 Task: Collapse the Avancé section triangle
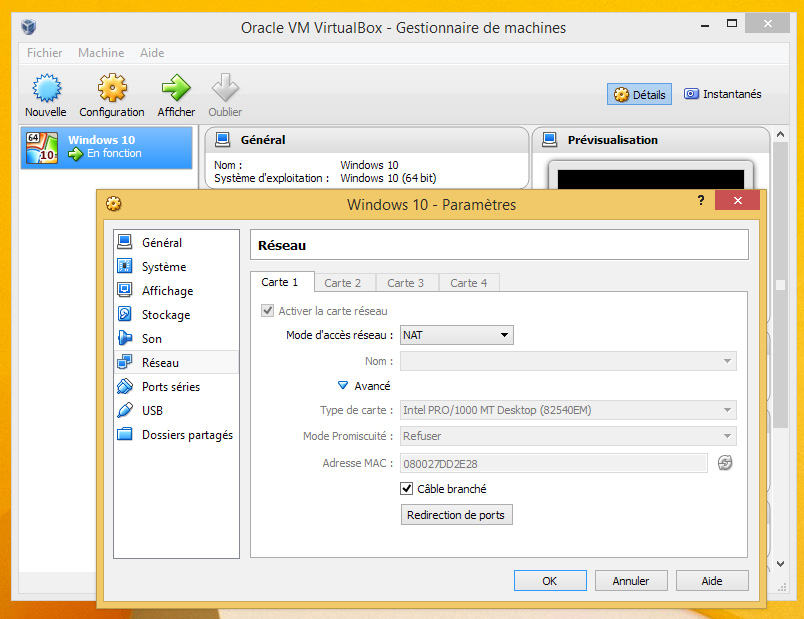click(x=342, y=386)
